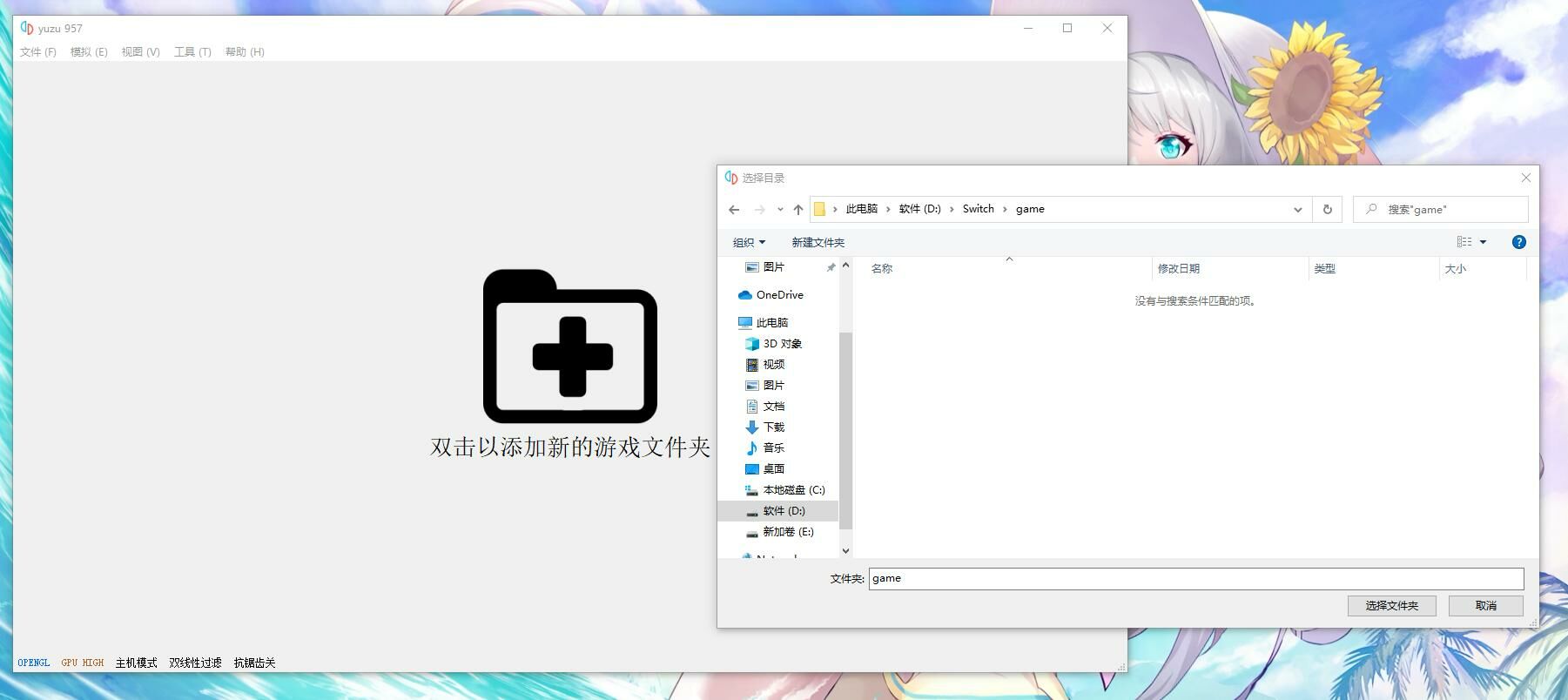Open the 组织 organize dropdown
This screenshot has height=700, width=1568.
pyautogui.click(x=749, y=243)
